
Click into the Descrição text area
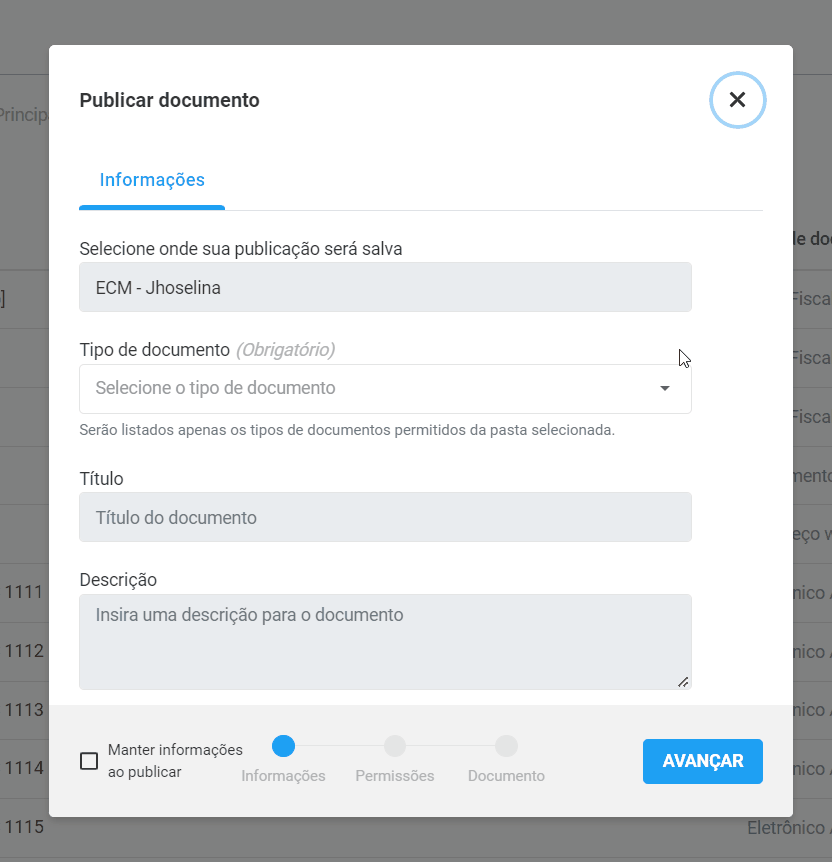(385, 642)
